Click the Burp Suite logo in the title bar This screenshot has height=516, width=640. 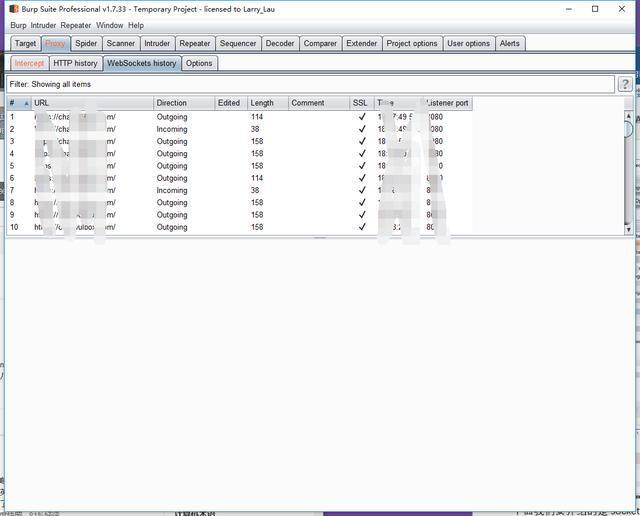pos(14,9)
